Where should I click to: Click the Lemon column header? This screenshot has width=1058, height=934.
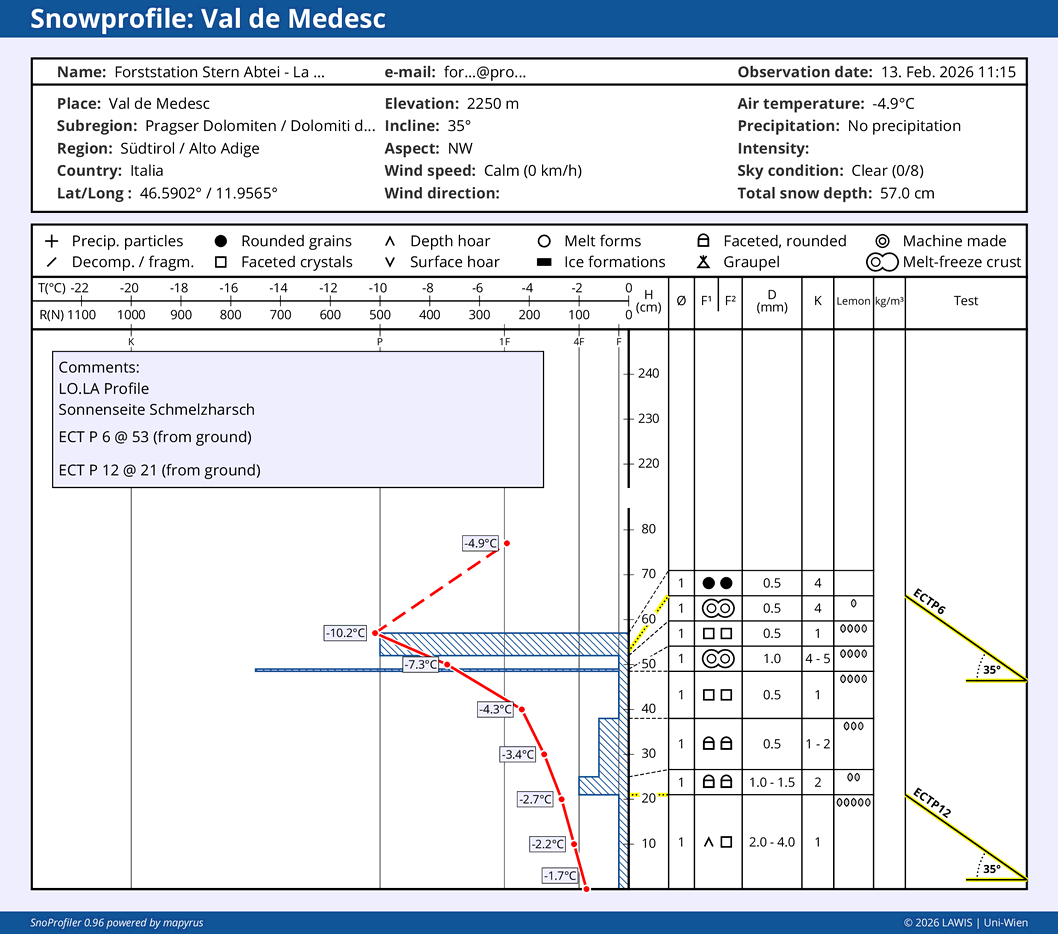coord(853,301)
